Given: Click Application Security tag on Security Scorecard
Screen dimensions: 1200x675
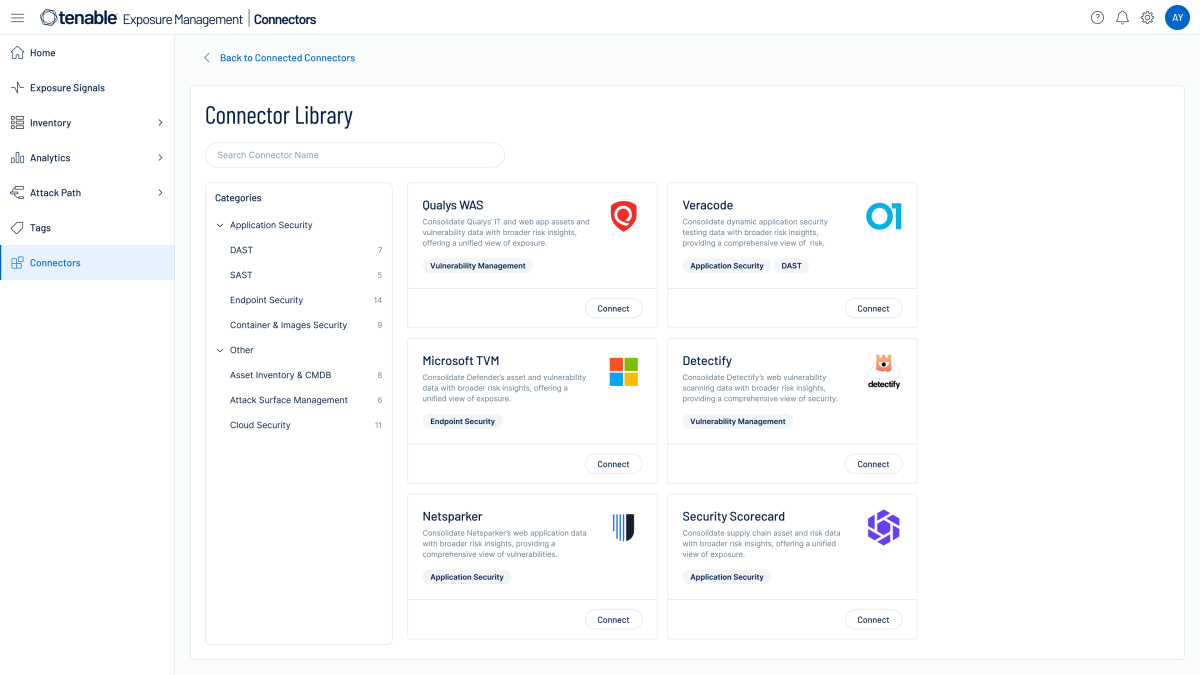Looking at the screenshot, I should tap(727, 577).
